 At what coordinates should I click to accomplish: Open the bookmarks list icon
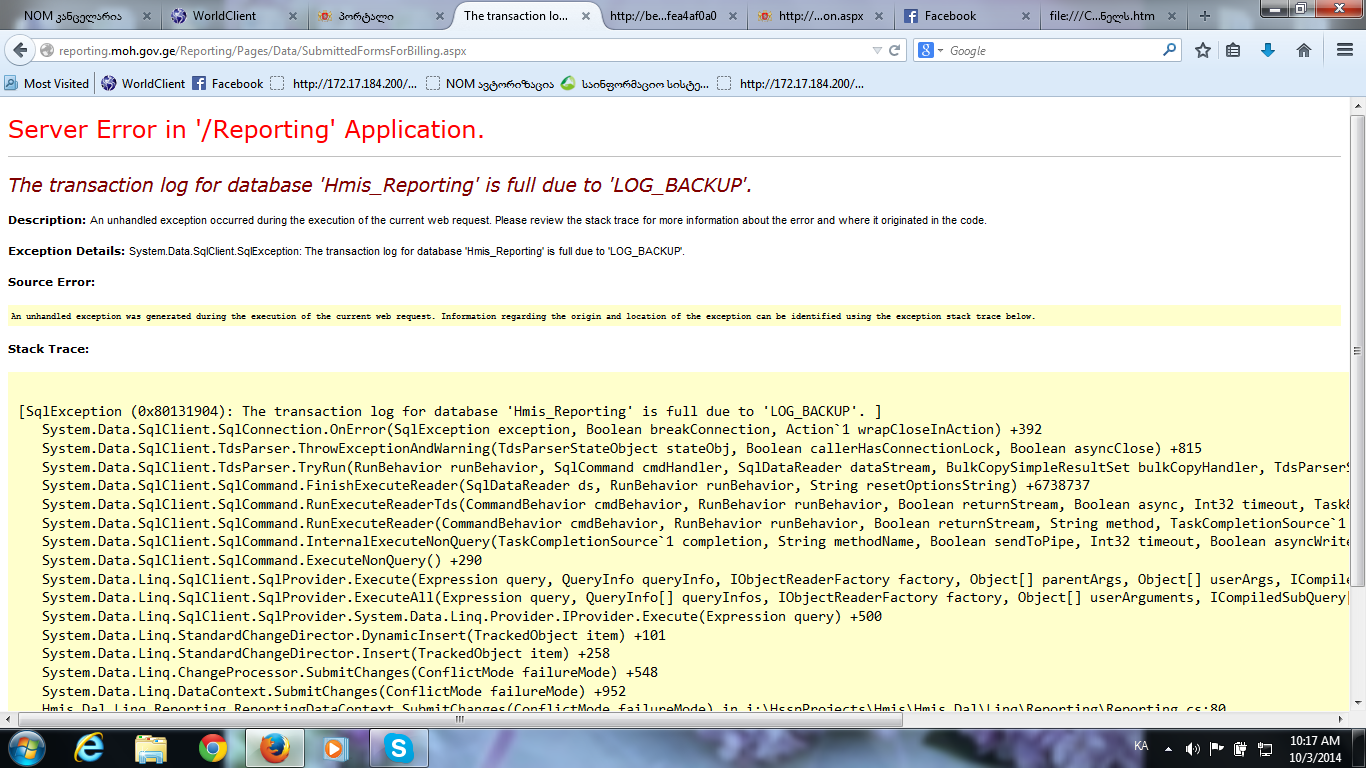pyautogui.click(x=1233, y=50)
